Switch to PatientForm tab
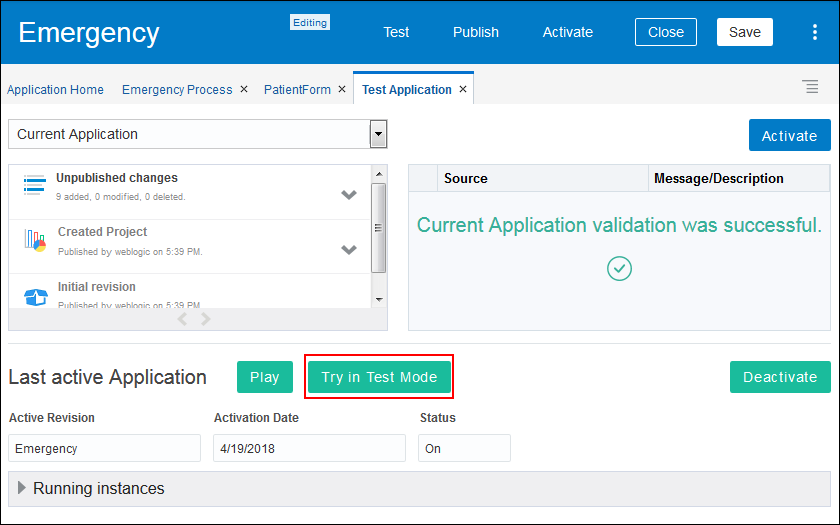The width and height of the screenshot is (840, 525). tap(297, 89)
